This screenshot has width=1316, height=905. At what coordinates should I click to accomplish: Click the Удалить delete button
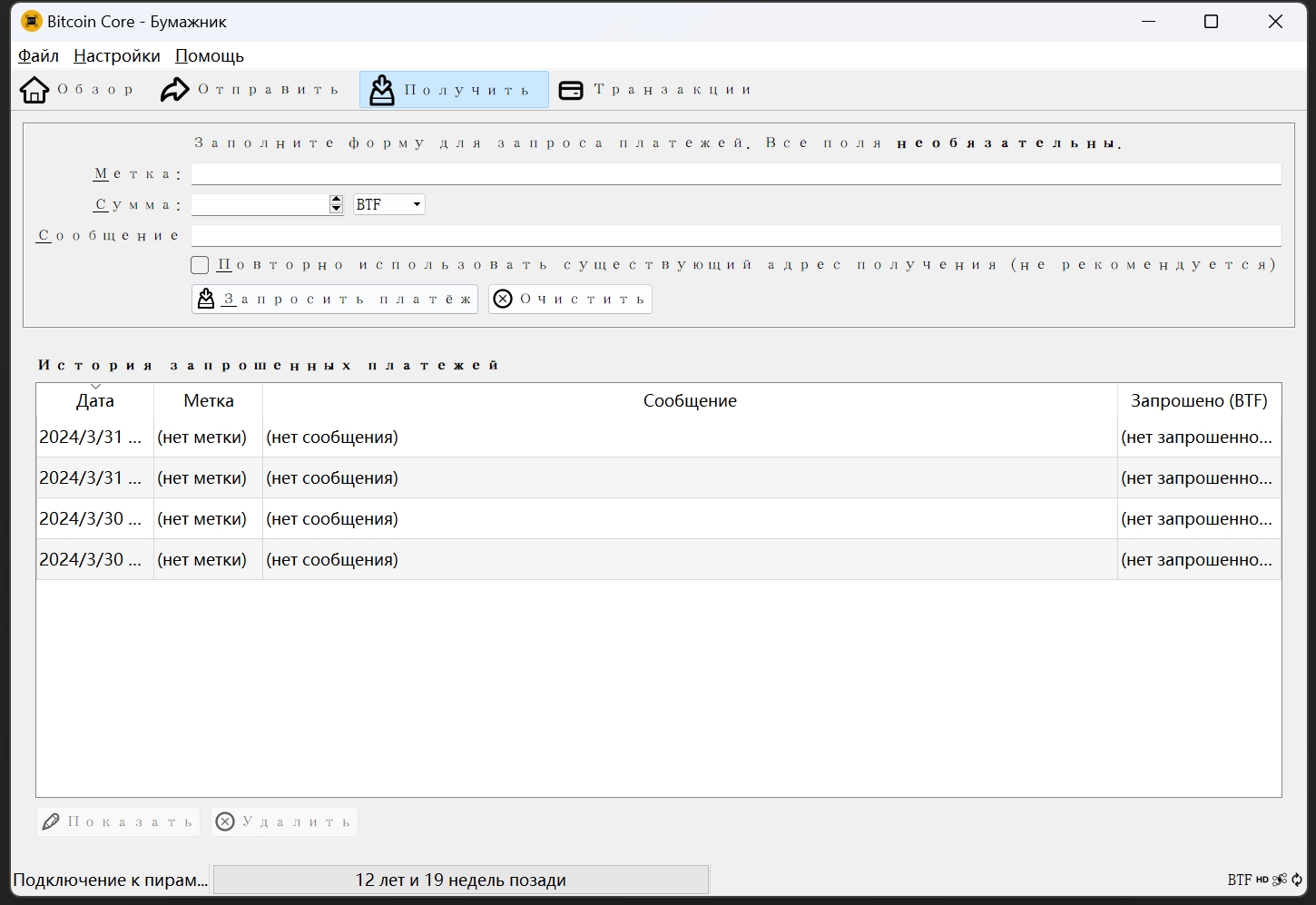[x=284, y=821]
